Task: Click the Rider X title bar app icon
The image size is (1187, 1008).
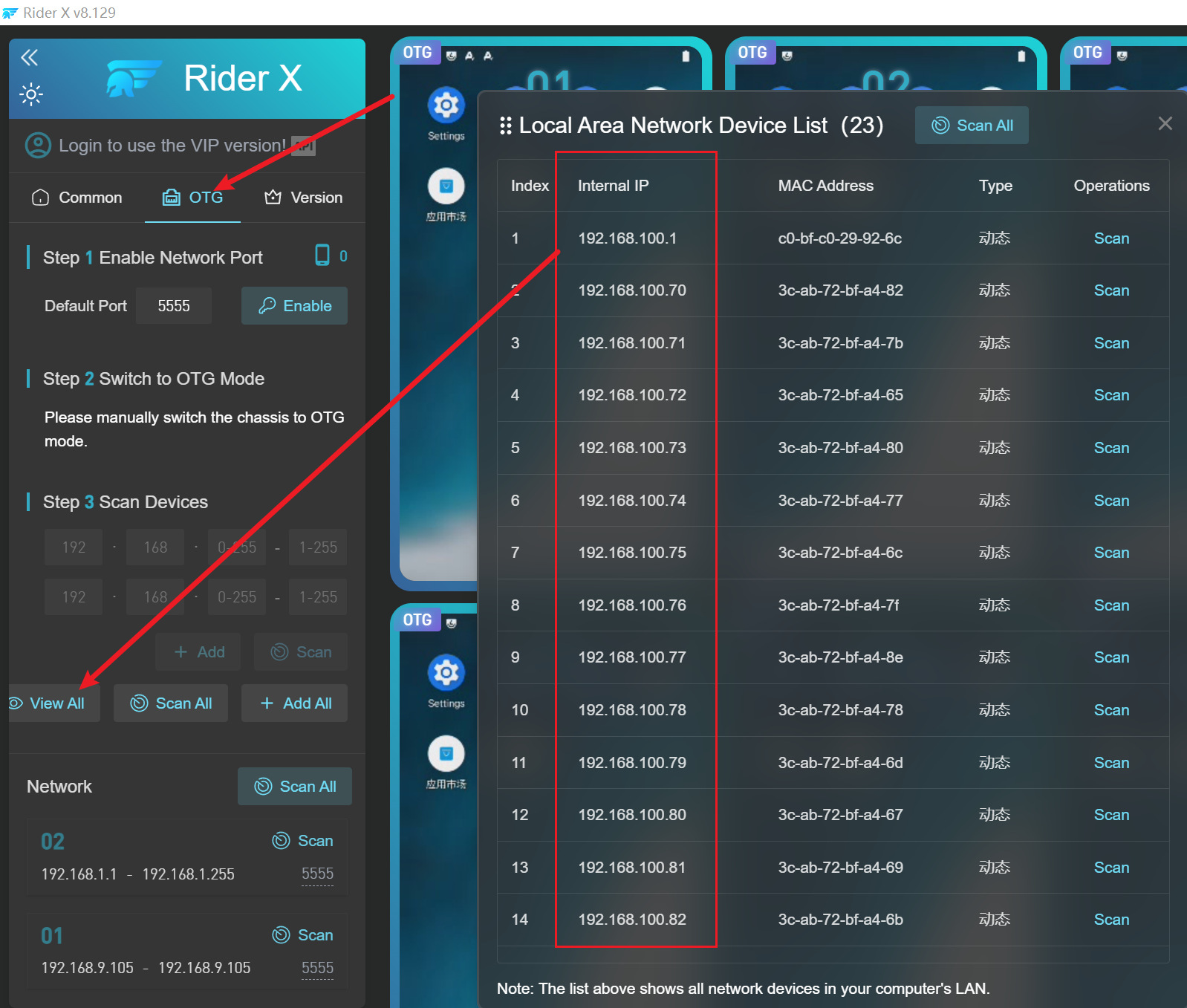Action: [10, 13]
